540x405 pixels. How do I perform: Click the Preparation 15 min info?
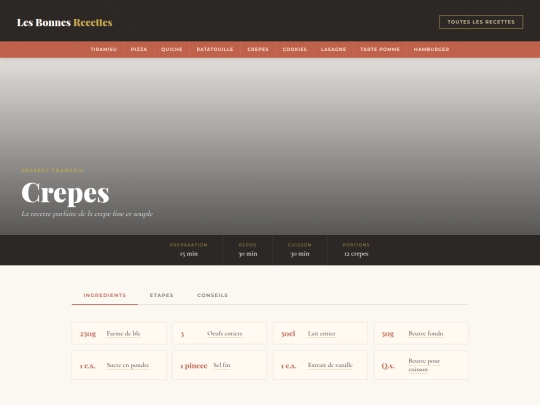[x=189, y=250]
